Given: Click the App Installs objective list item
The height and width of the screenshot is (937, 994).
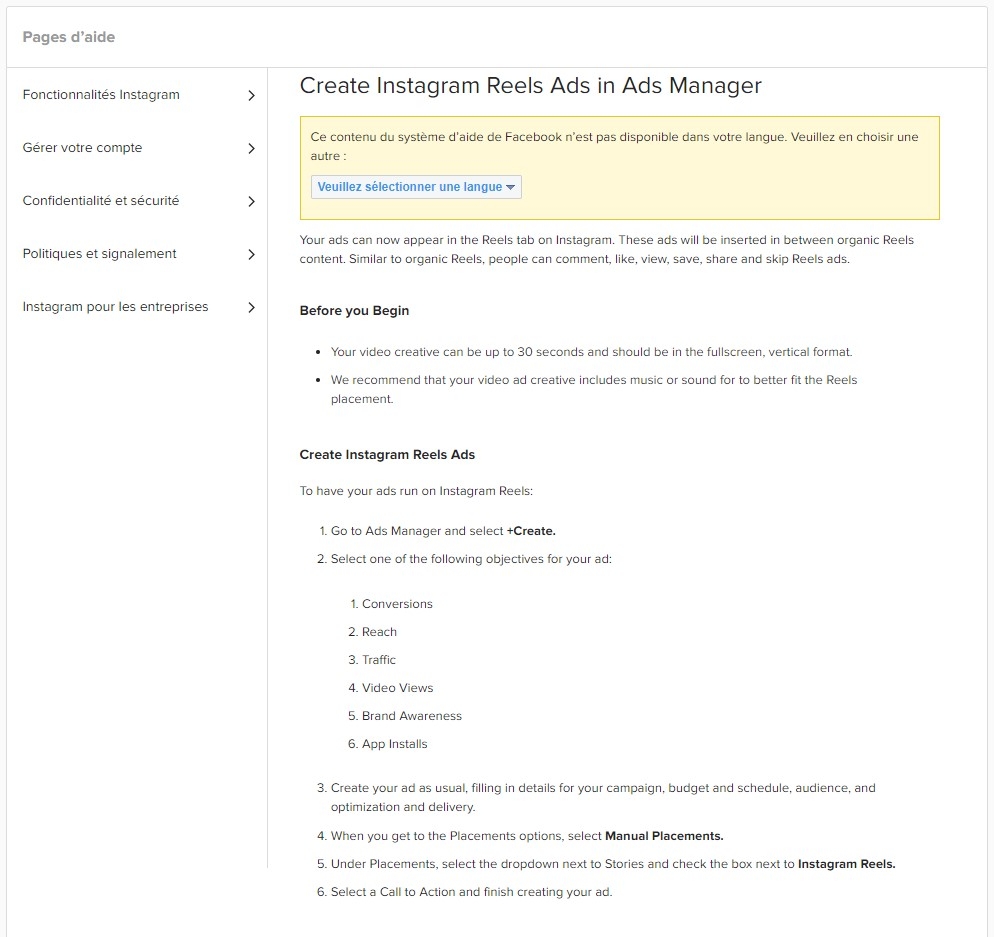Looking at the screenshot, I should click(x=394, y=744).
